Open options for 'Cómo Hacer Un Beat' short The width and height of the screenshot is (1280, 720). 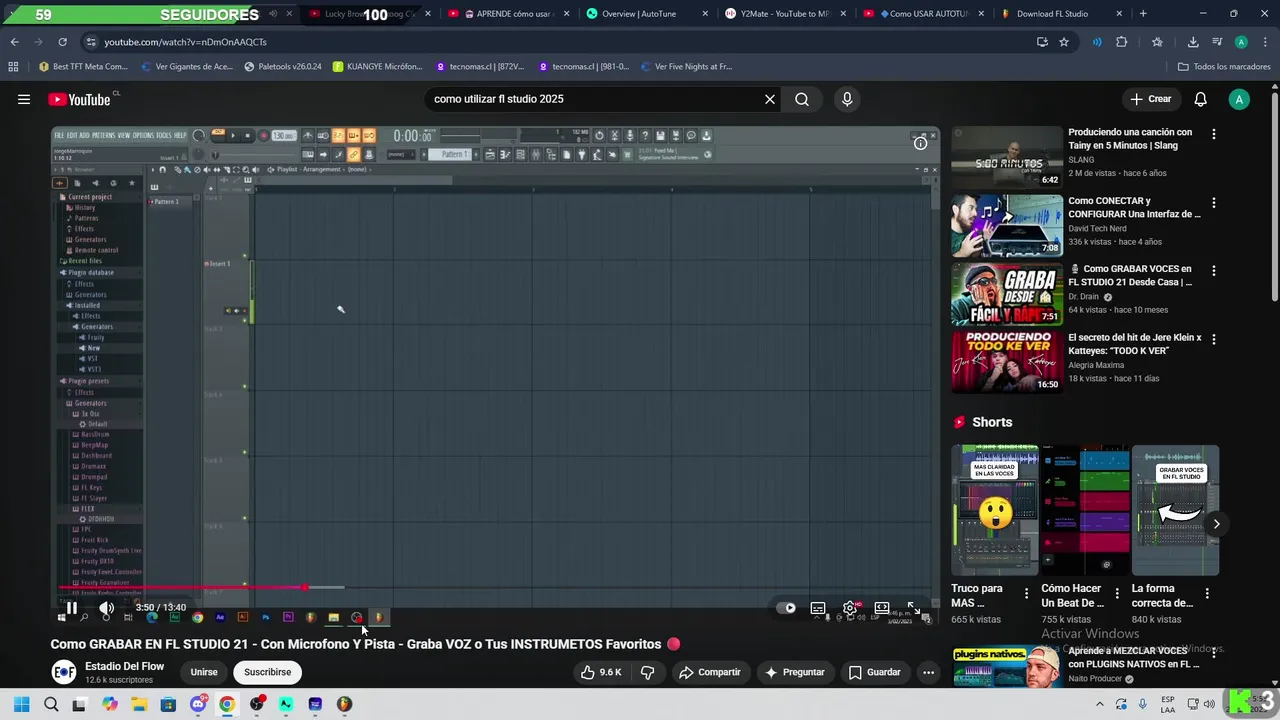click(x=1116, y=593)
